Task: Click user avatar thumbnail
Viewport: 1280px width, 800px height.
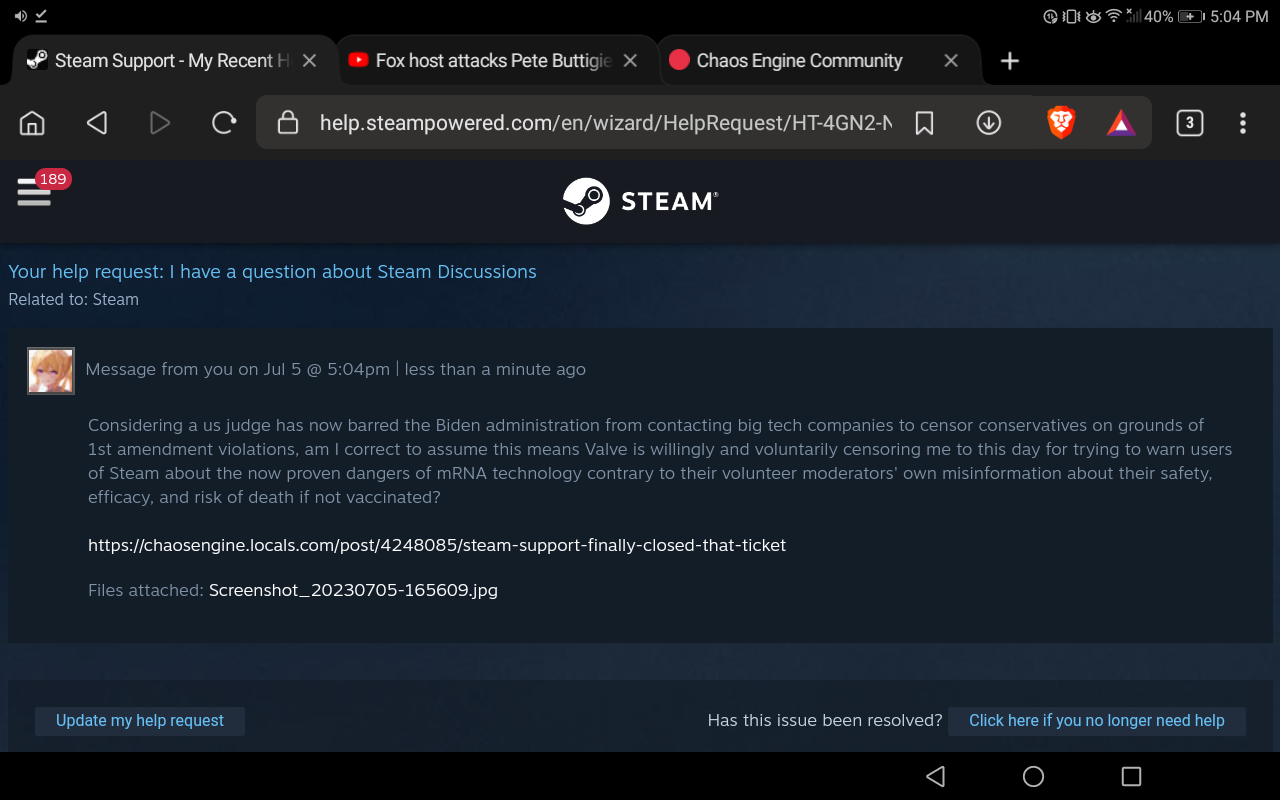Action: click(x=51, y=371)
